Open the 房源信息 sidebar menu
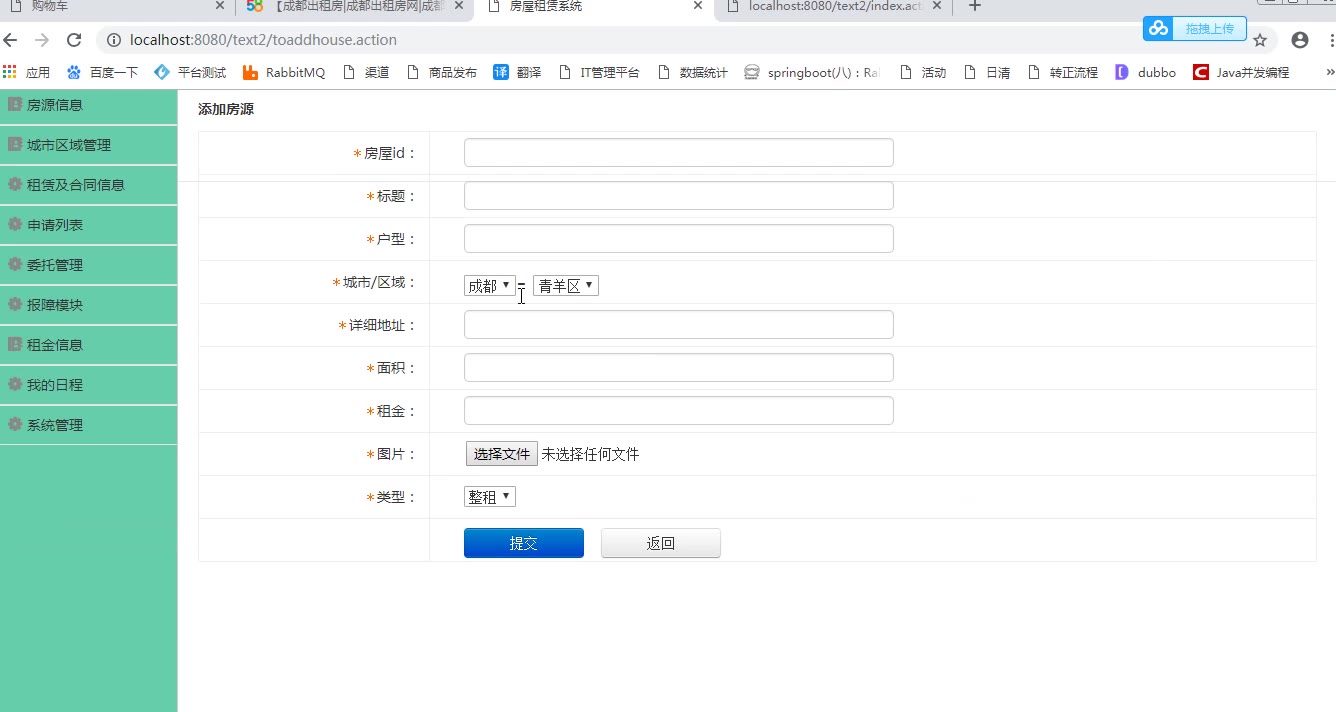 coord(88,105)
